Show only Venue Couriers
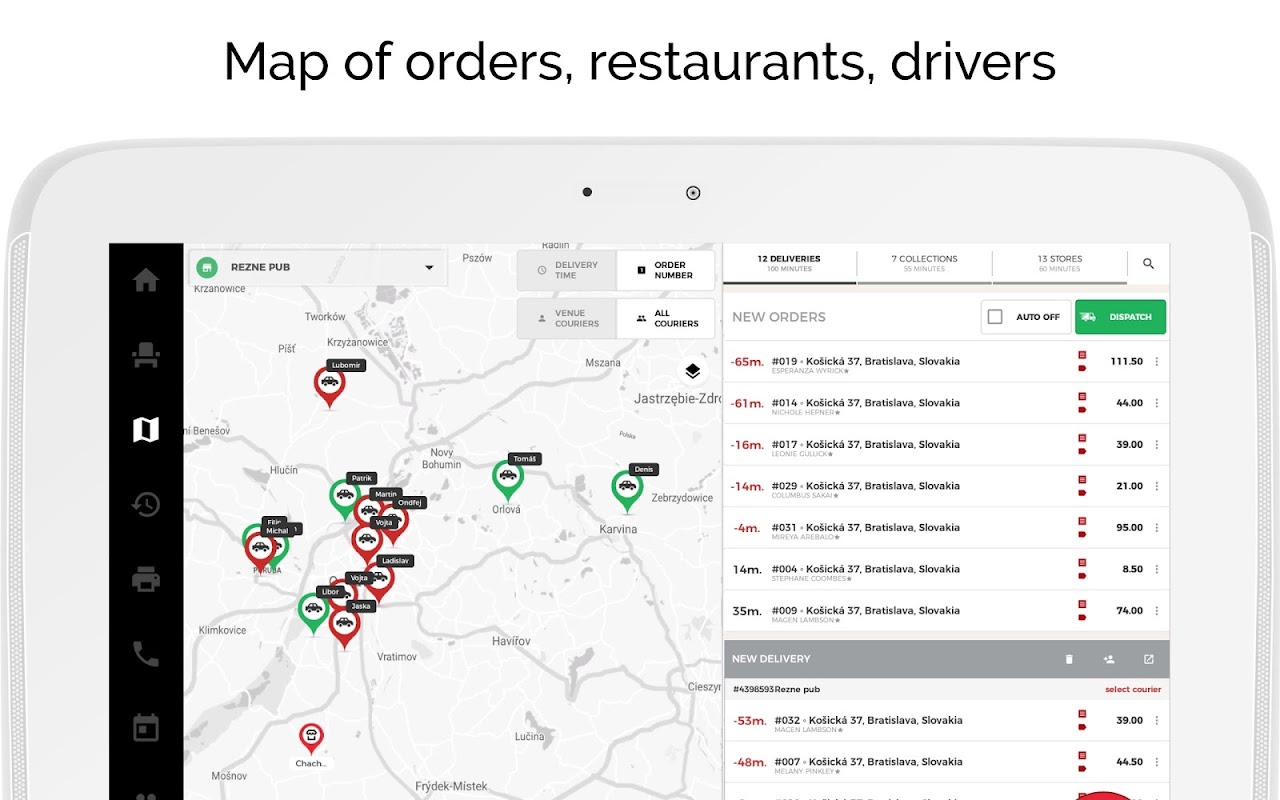The image size is (1280, 800). 567,318
